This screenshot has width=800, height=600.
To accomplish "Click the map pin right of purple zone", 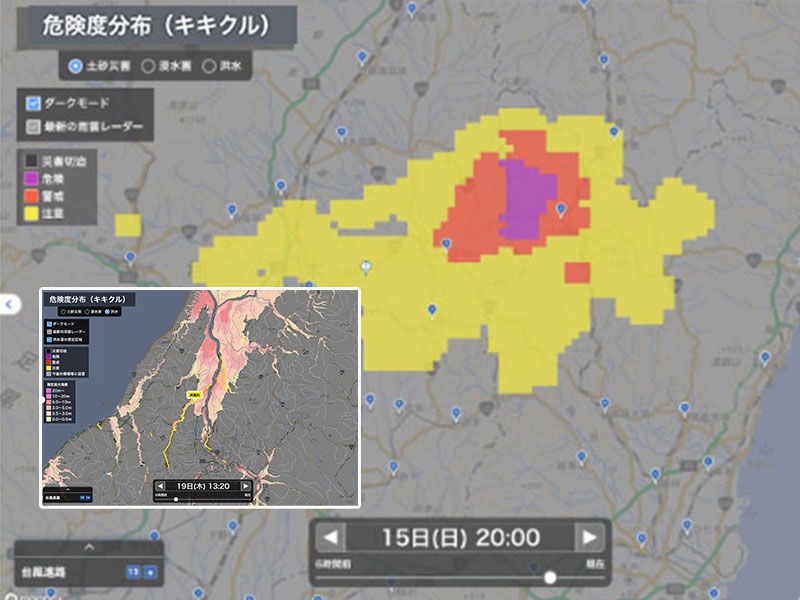I will [561, 209].
